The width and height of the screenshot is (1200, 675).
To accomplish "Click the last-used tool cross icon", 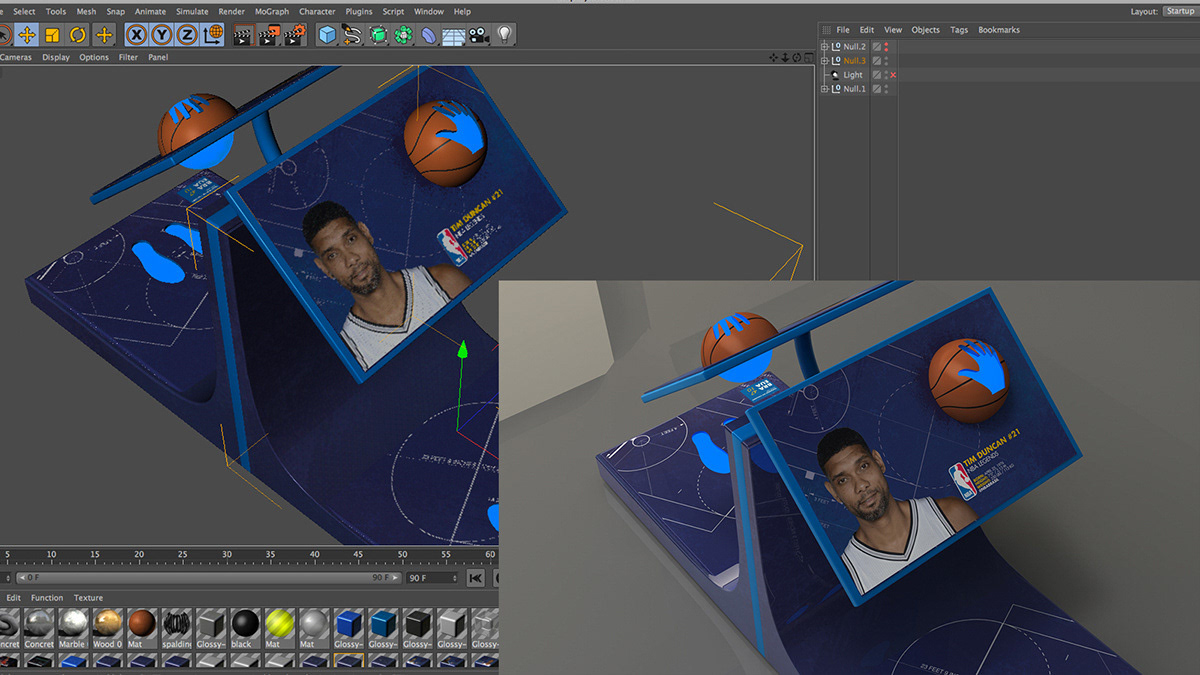I will tap(104, 35).
